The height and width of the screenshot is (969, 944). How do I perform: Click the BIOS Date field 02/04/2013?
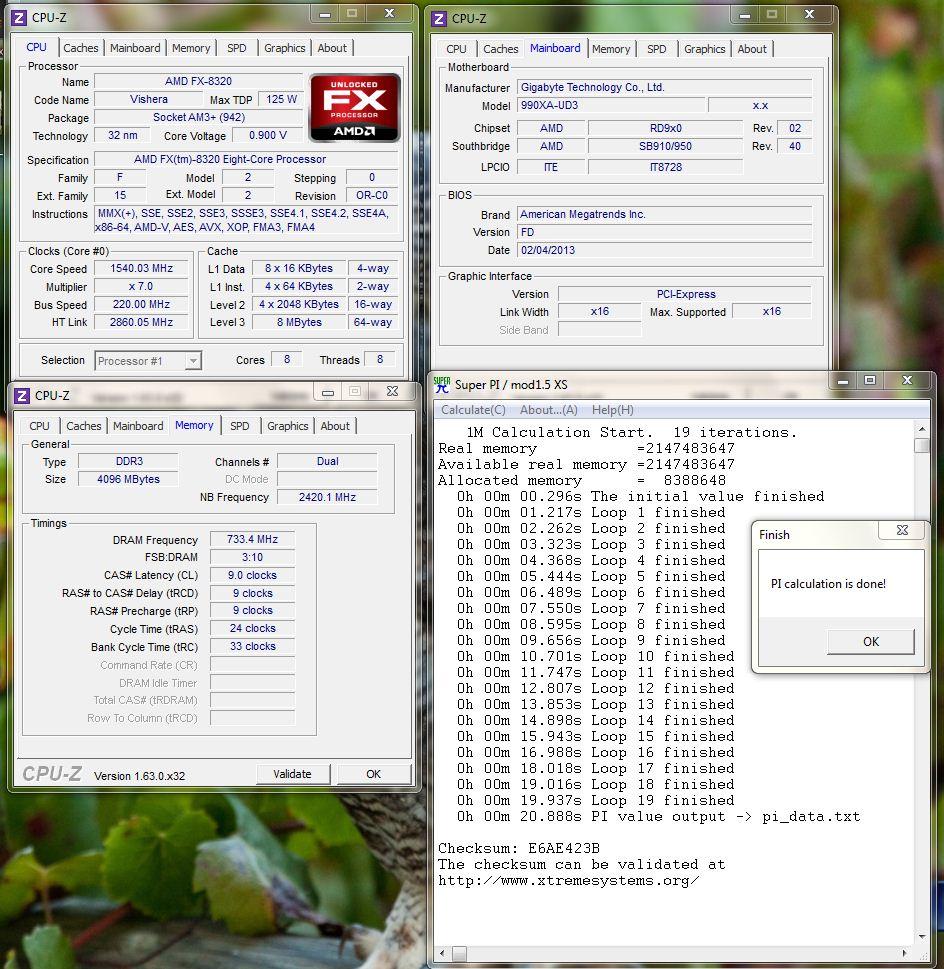664,250
